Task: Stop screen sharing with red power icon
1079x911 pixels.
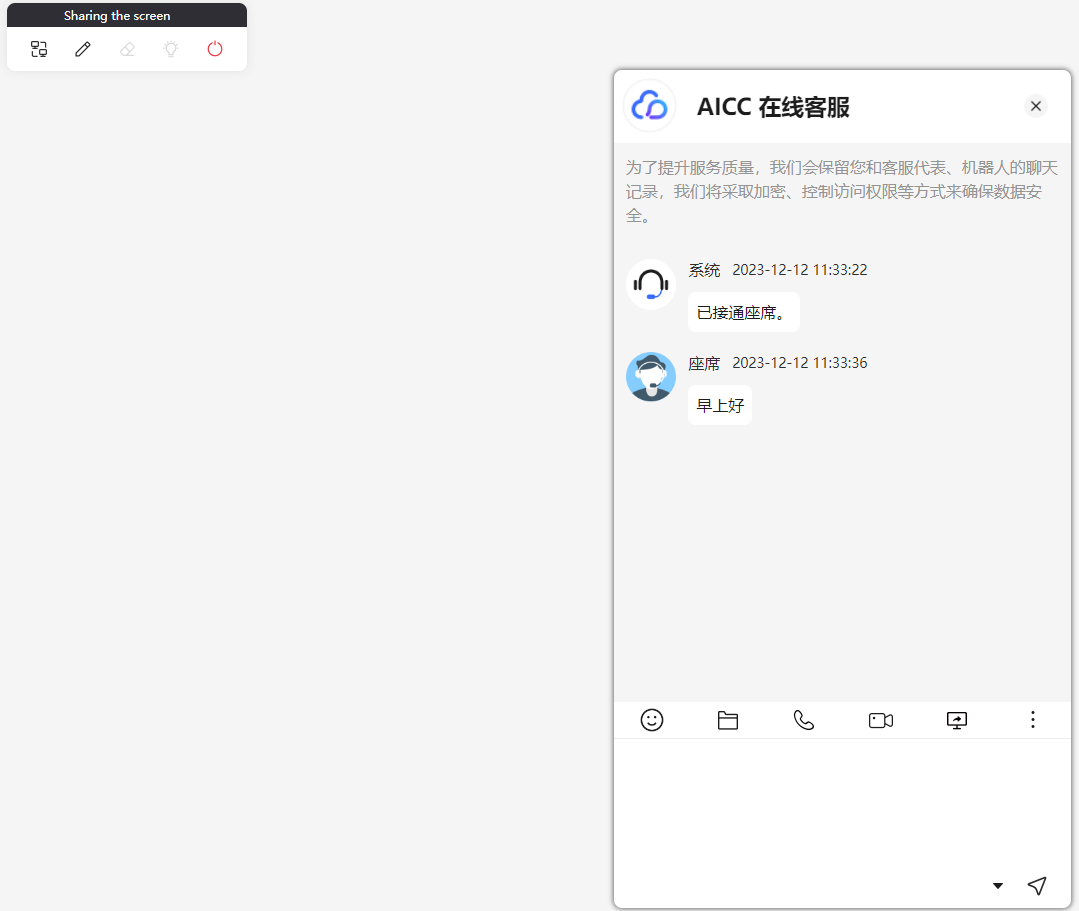Action: point(215,49)
